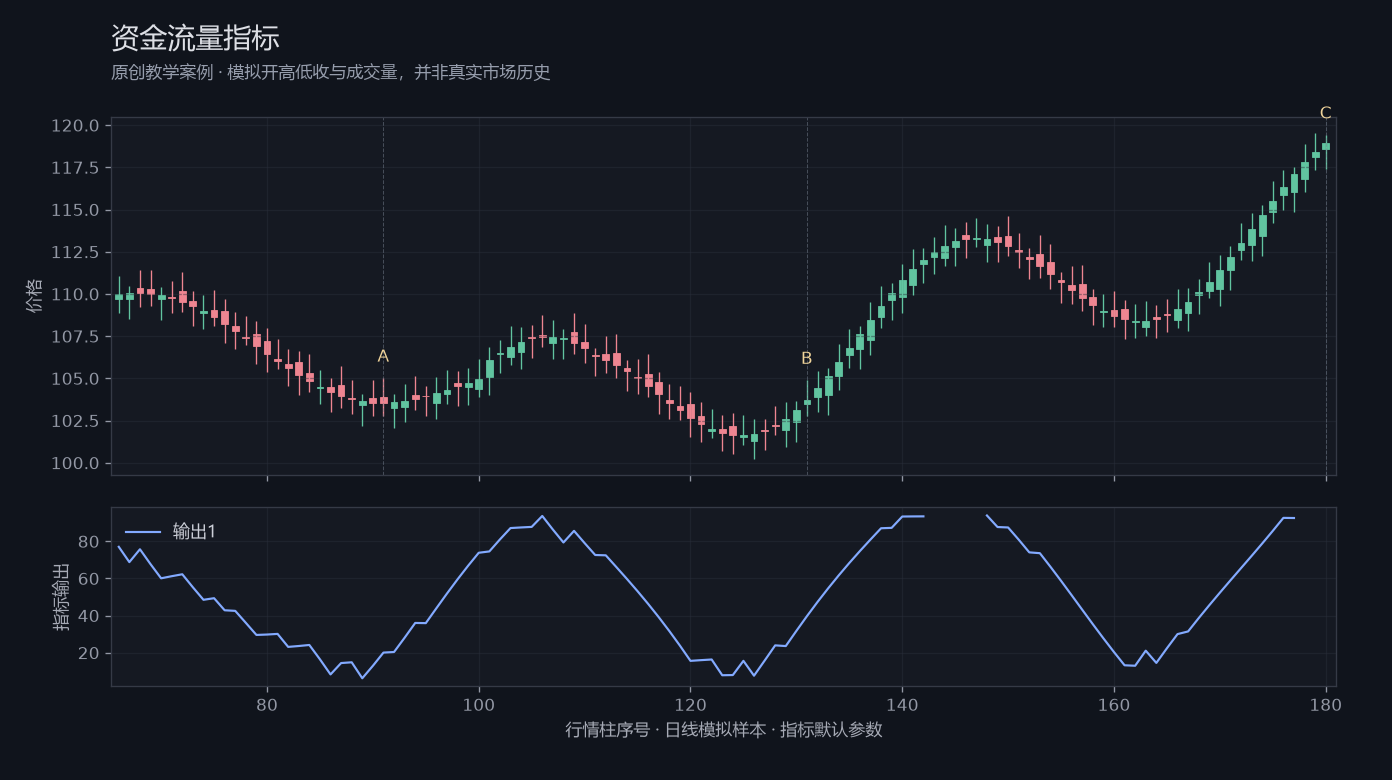Viewport: 1392px width, 780px height.
Task: Select the marker label A
Action: [x=383, y=356]
